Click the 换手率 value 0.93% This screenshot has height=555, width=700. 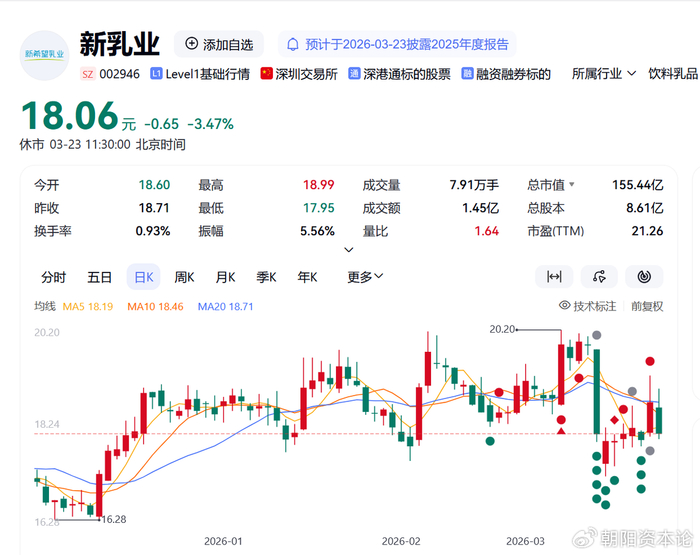click(153, 231)
